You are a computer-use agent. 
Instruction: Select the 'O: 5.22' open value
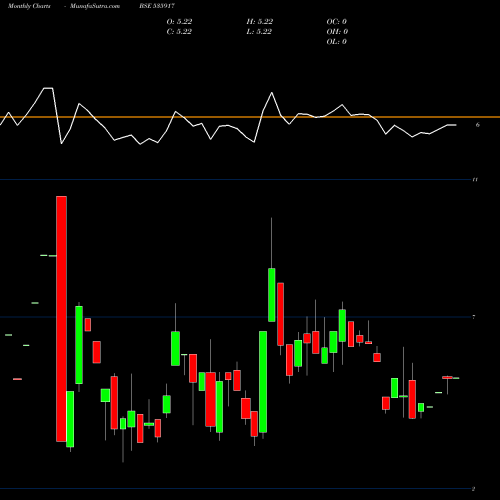[x=179, y=21]
